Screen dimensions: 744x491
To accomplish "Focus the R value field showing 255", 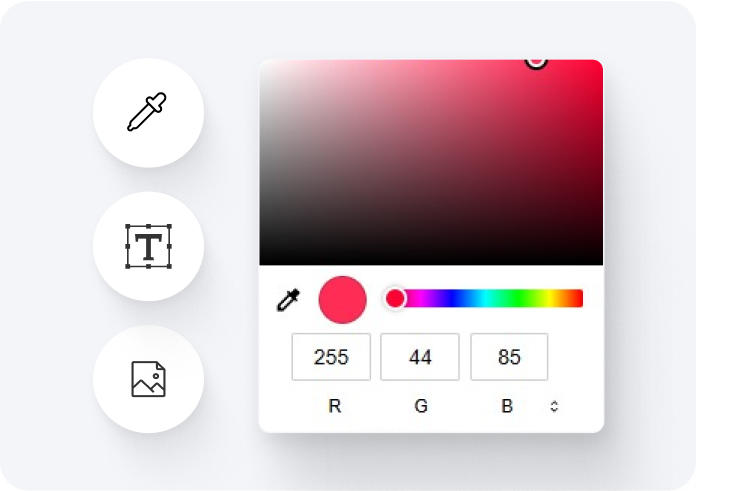I will [x=331, y=357].
